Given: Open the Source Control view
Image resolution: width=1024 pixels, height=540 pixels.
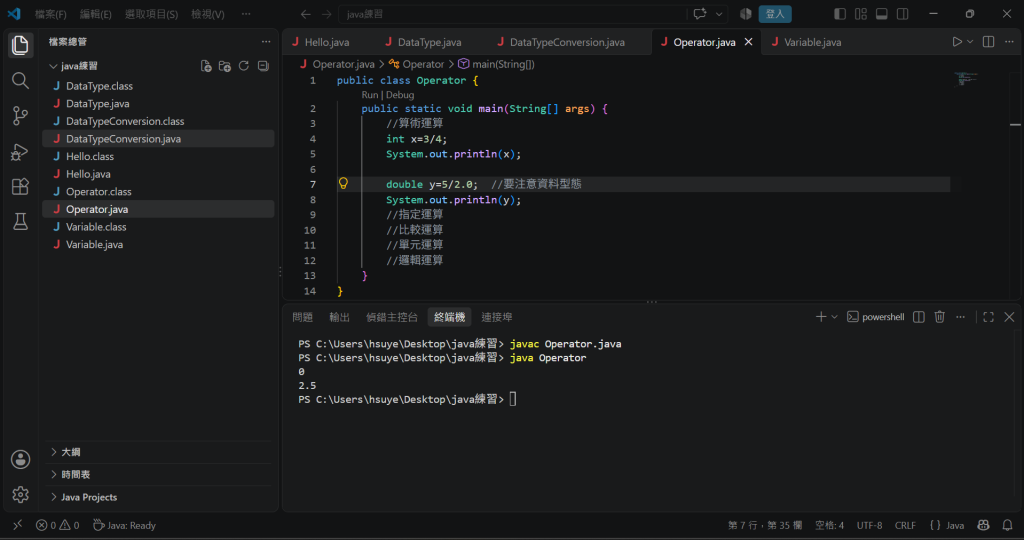Looking at the screenshot, I should click(20, 116).
